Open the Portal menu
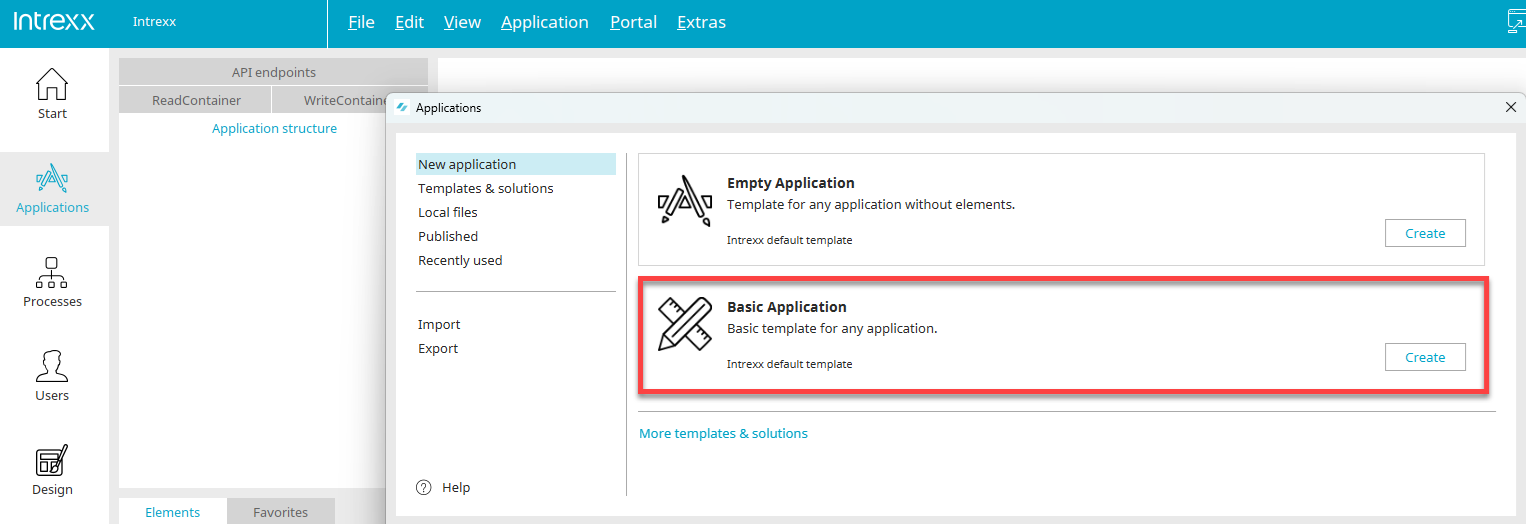The width and height of the screenshot is (1526, 524). (633, 22)
